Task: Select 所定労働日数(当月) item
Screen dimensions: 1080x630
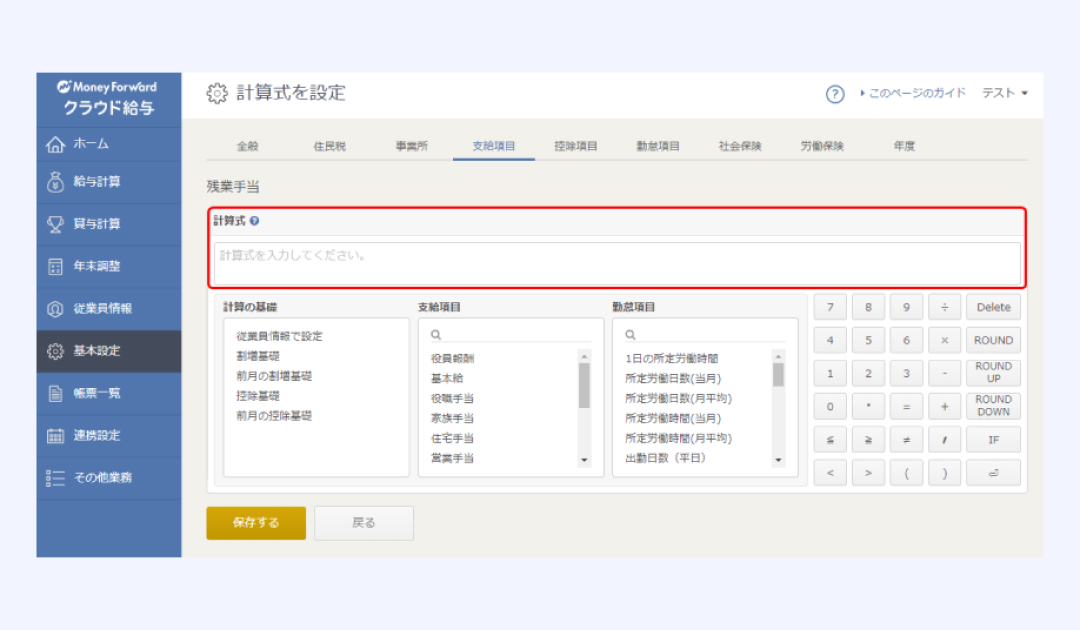Action: 673,378
